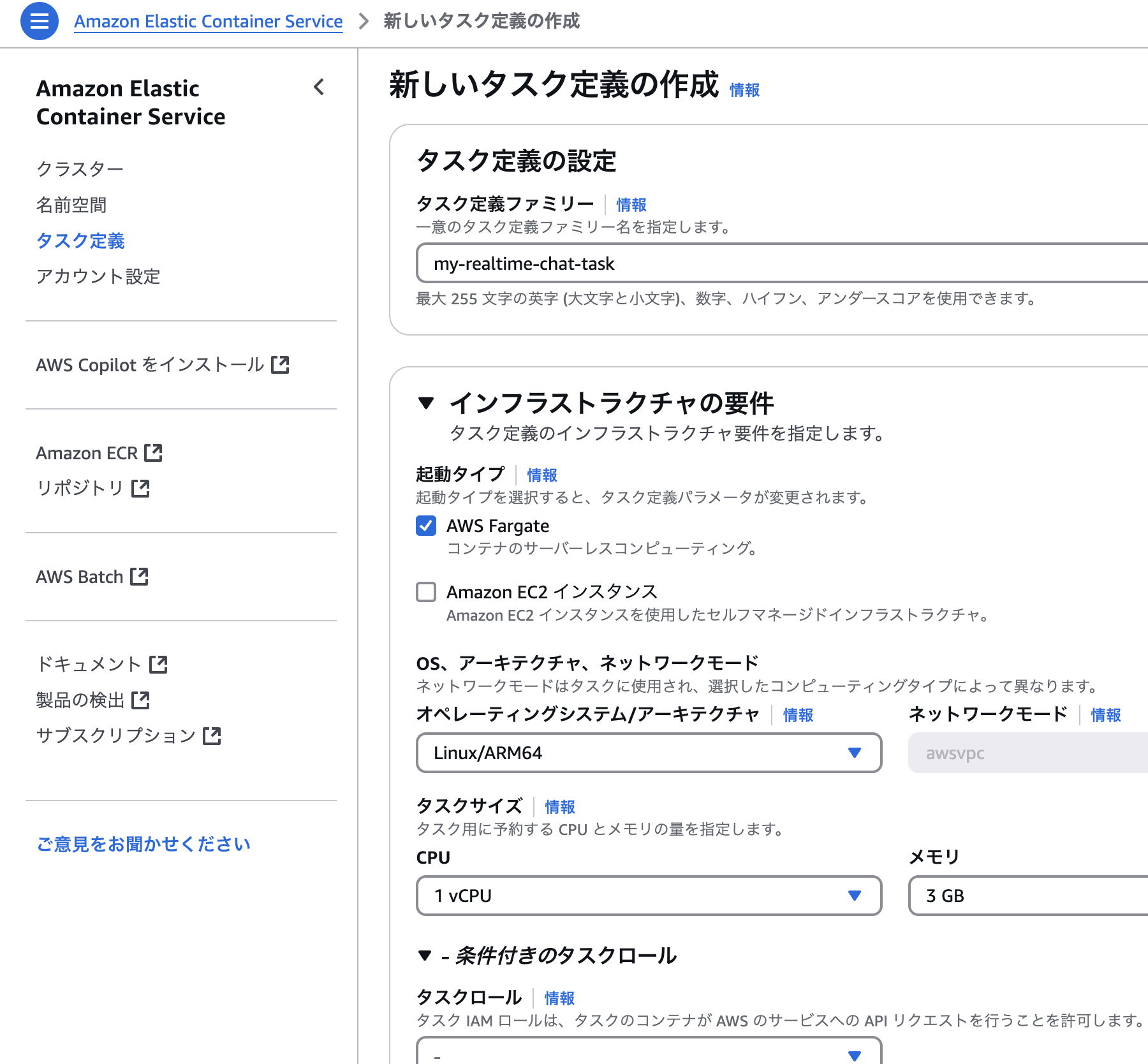Open the 1 vCPU CPU dropdown

pyautogui.click(x=649, y=896)
